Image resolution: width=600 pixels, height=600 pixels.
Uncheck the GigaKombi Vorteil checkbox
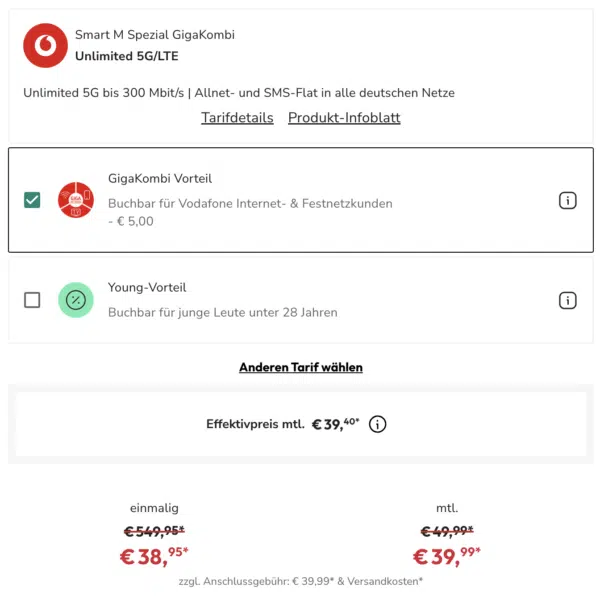(x=32, y=200)
